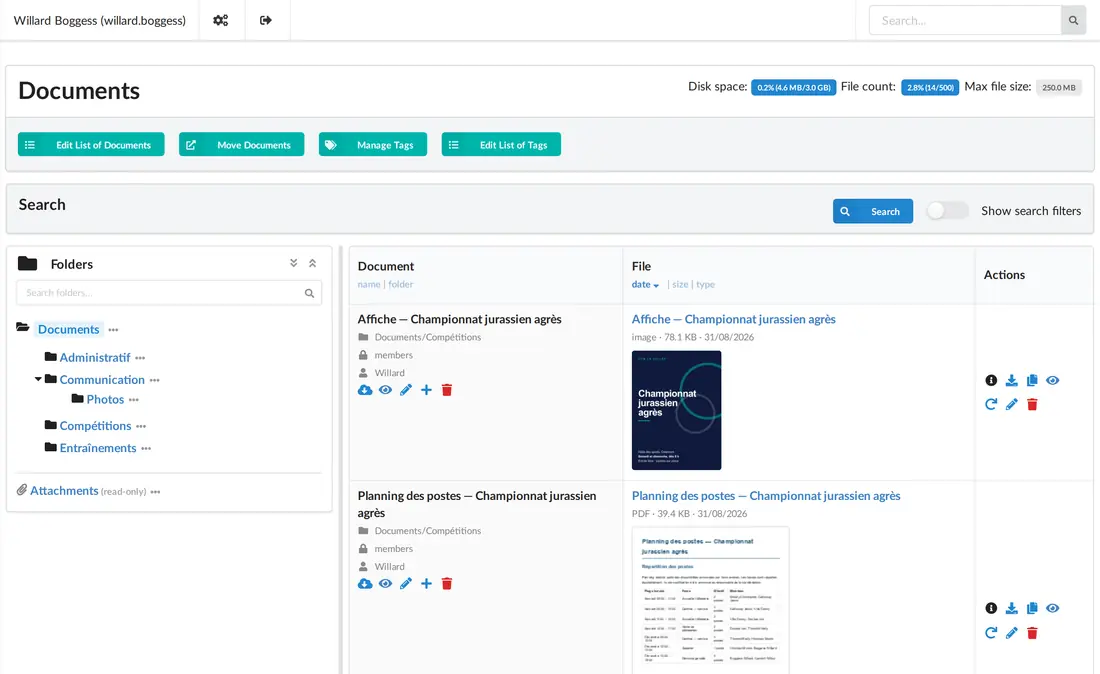Image resolution: width=1100 pixels, height=674 pixels.
Task: Download the Planning des postes document via cloud icon
Action: (x=365, y=584)
